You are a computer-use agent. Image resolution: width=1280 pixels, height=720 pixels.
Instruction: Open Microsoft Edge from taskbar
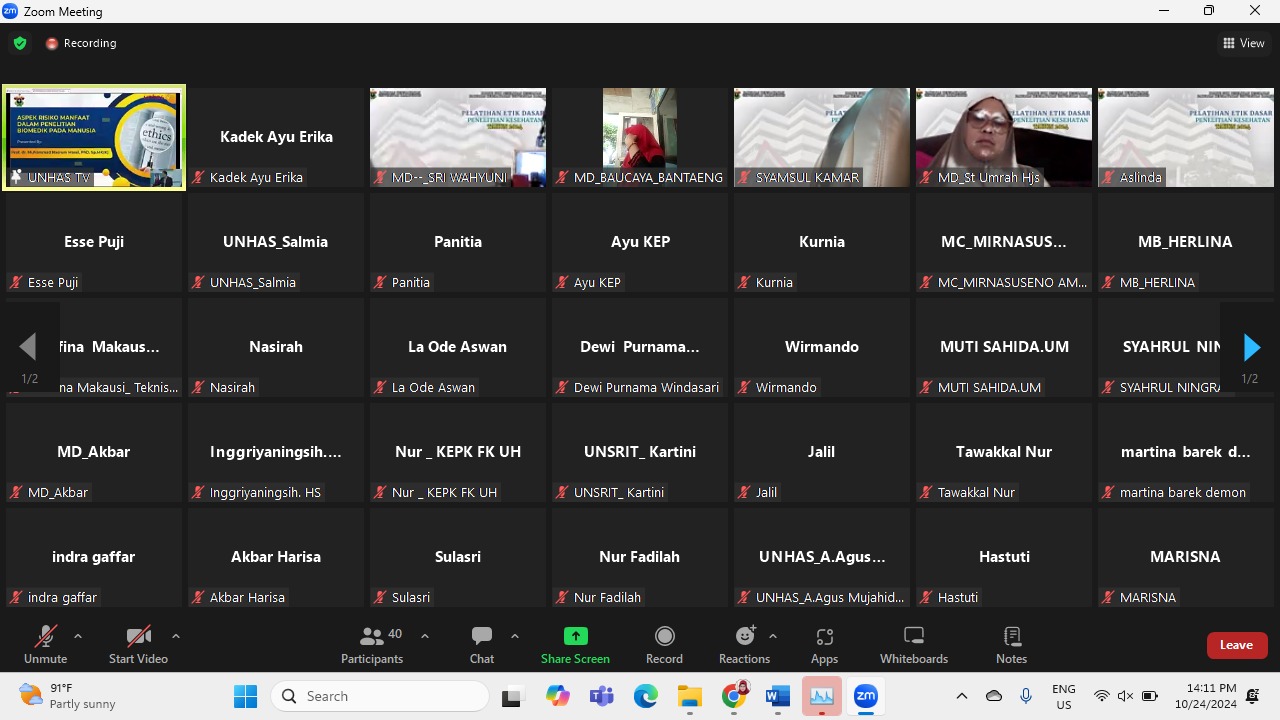coord(646,696)
